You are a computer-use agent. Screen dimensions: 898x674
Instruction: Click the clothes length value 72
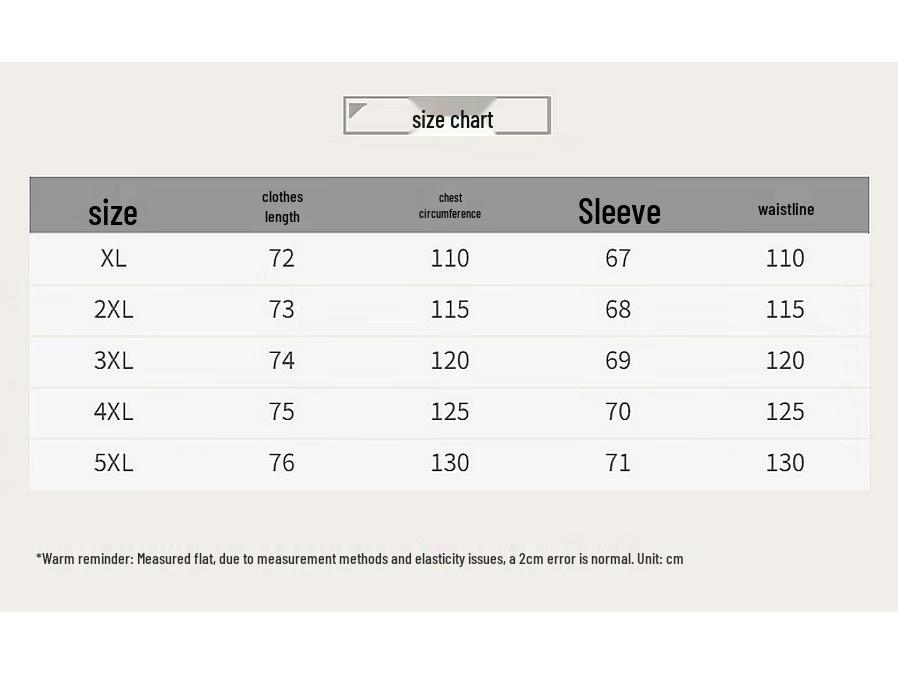pyautogui.click(x=282, y=258)
